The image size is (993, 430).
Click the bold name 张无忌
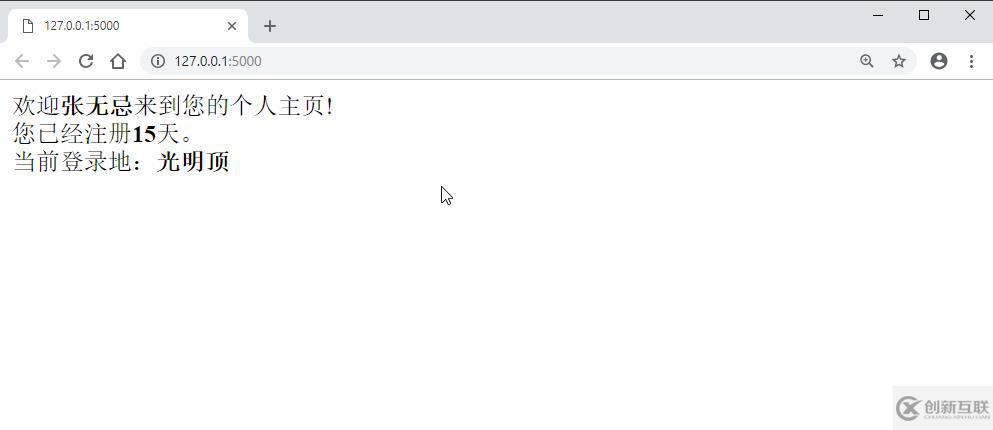[x=97, y=106]
